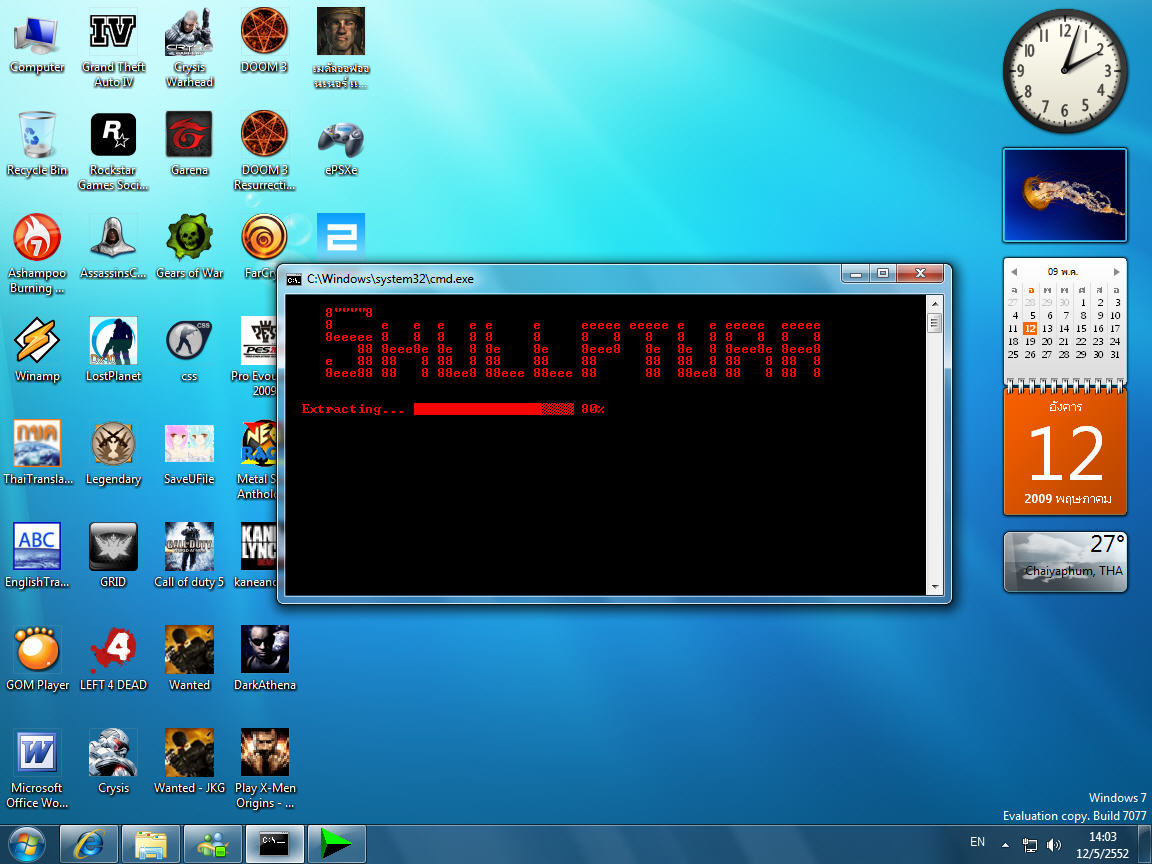Open Windows Explorer from taskbar
Screen dimensions: 1152x864
tap(151, 844)
